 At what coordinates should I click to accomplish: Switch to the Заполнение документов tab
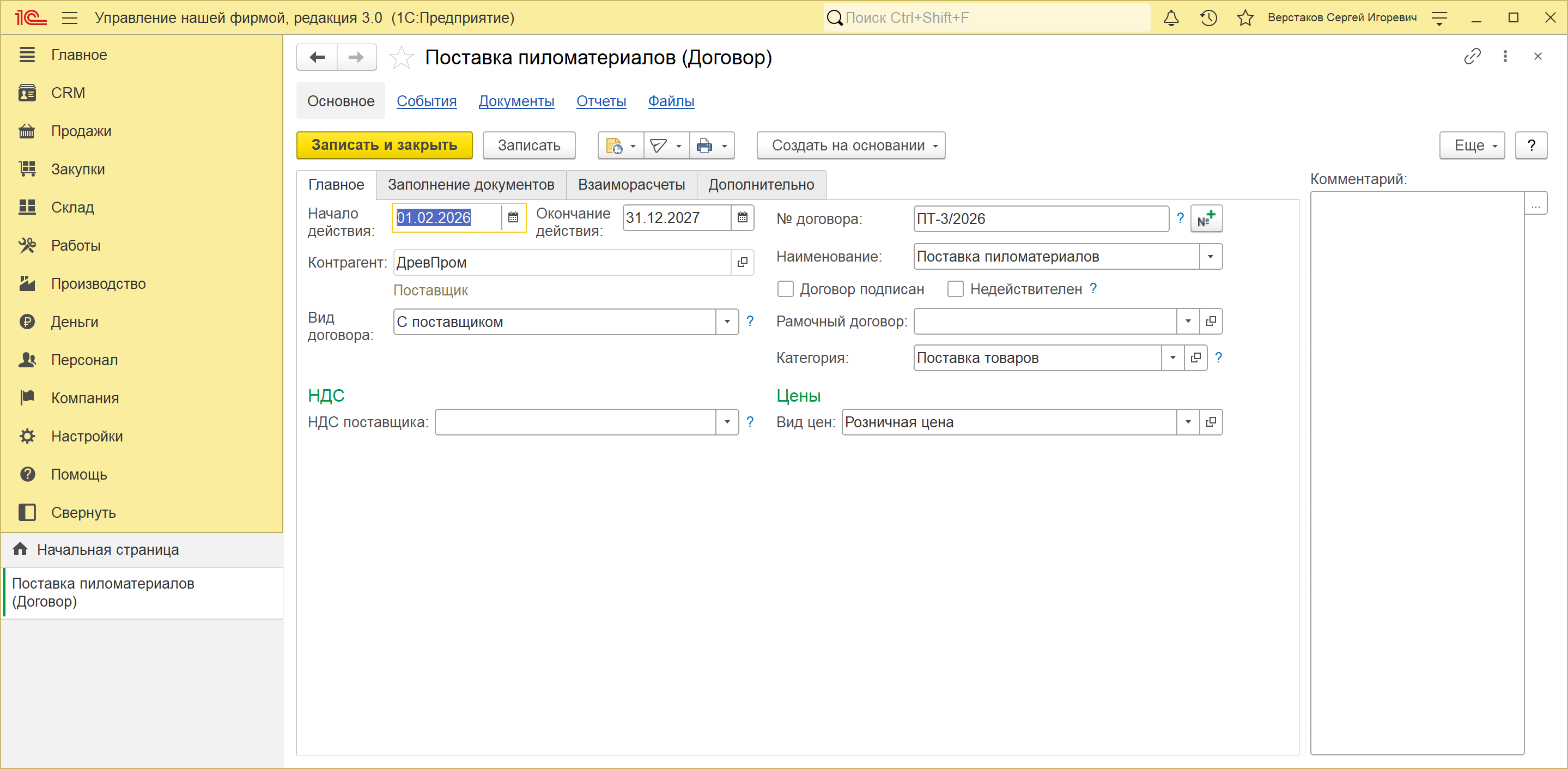[x=471, y=185]
